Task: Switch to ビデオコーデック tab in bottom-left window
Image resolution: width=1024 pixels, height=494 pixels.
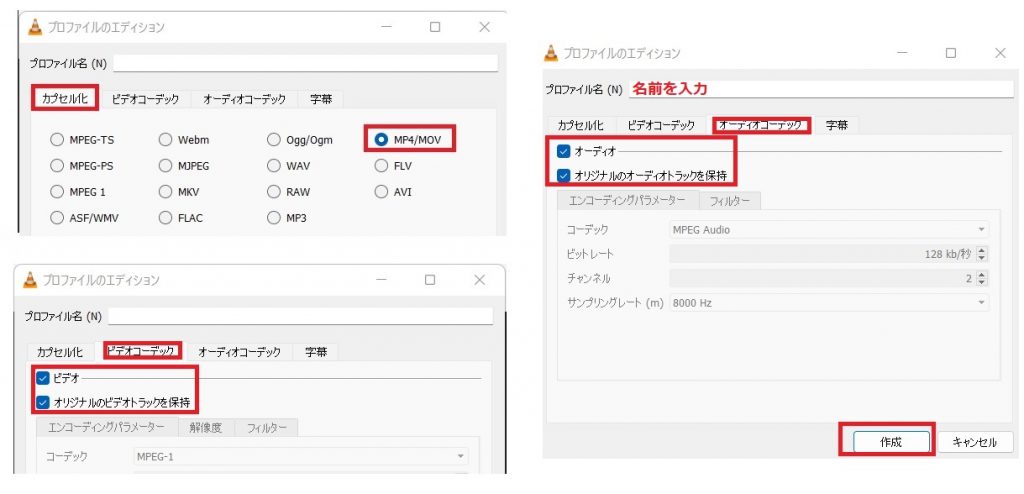Action: 143,352
